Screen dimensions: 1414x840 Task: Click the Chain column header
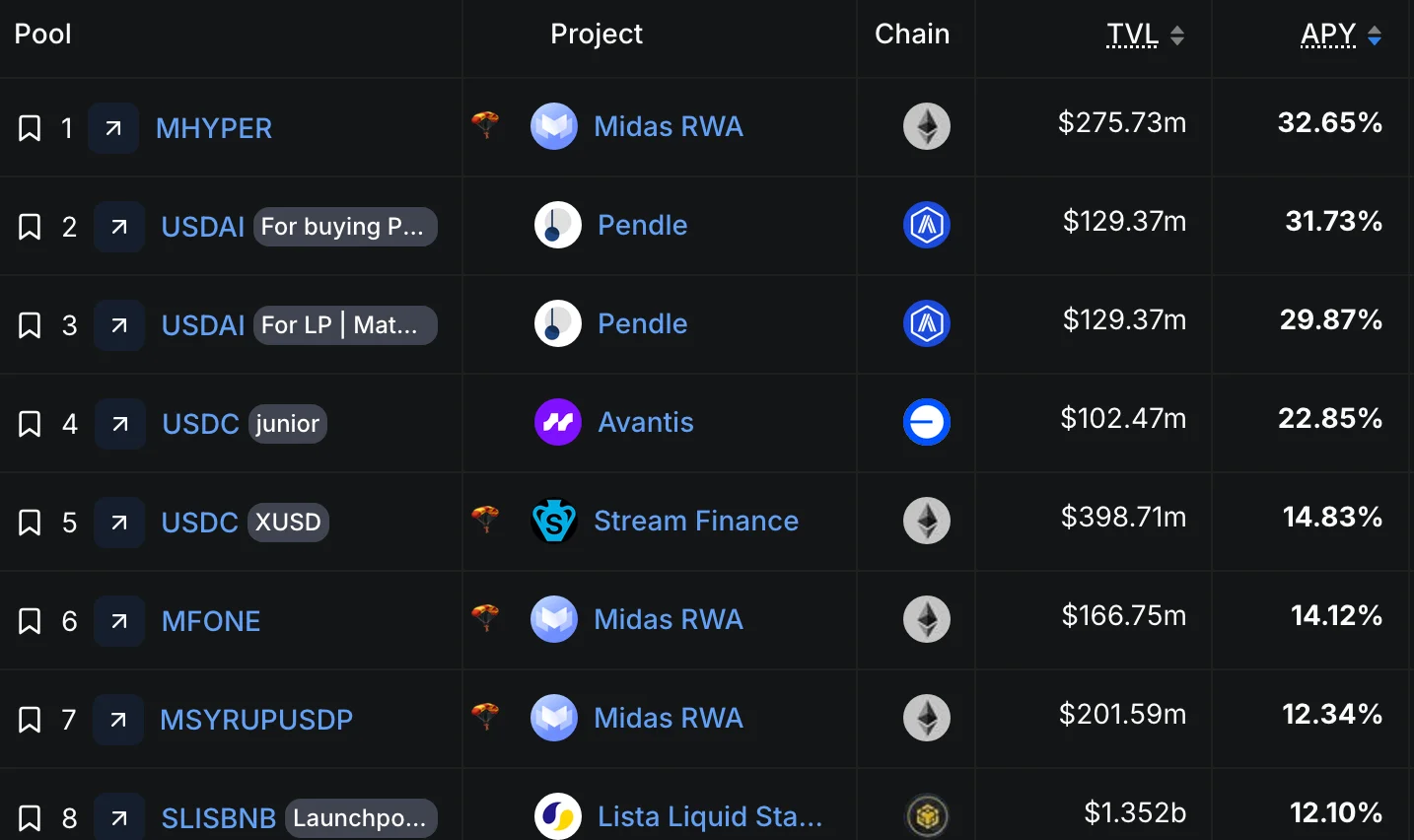click(x=912, y=35)
